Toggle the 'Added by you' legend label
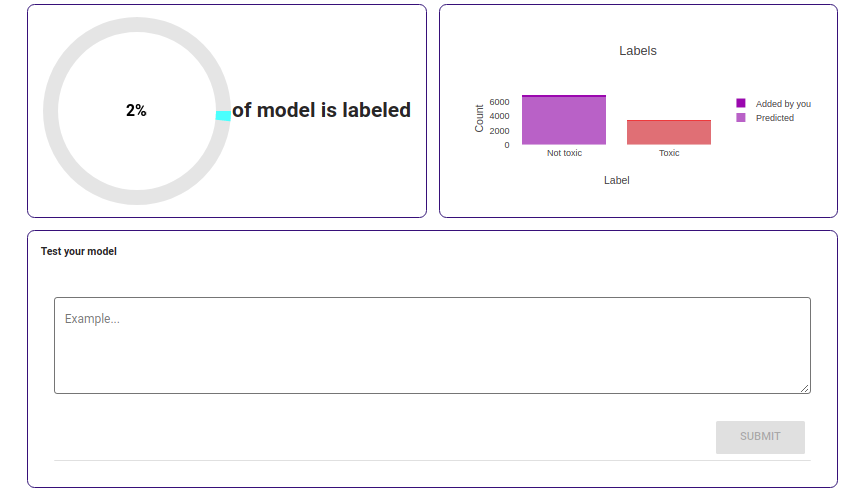The image size is (861, 491). [x=782, y=103]
